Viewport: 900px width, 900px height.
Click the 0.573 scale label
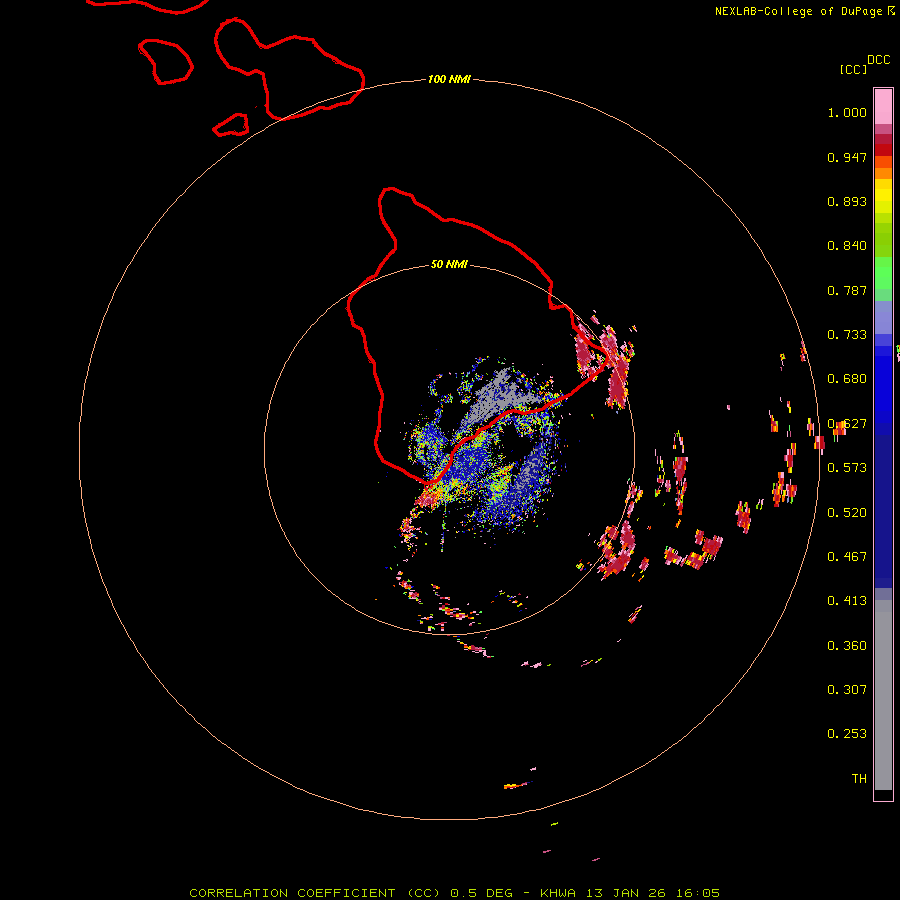tap(847, 468)
